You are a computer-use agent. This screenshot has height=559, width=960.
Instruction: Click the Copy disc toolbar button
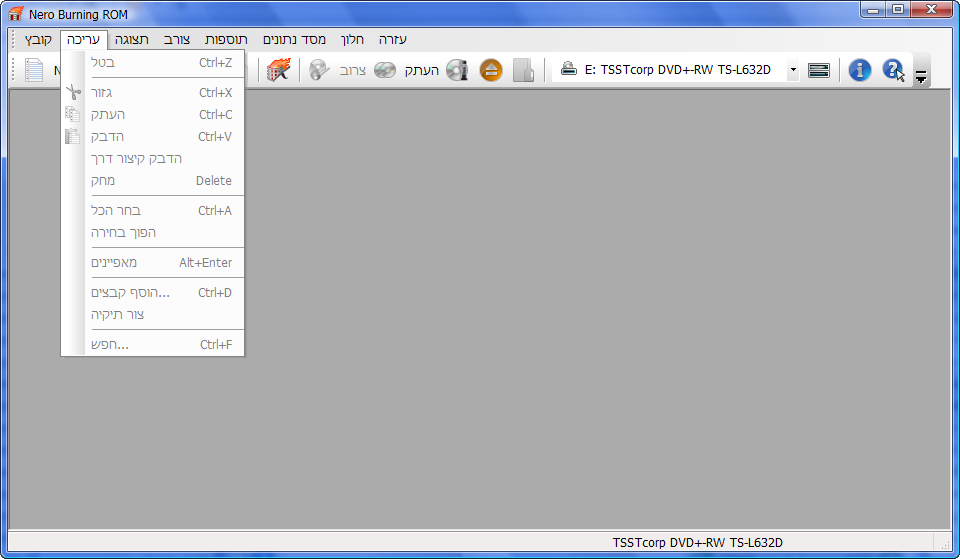407,70
